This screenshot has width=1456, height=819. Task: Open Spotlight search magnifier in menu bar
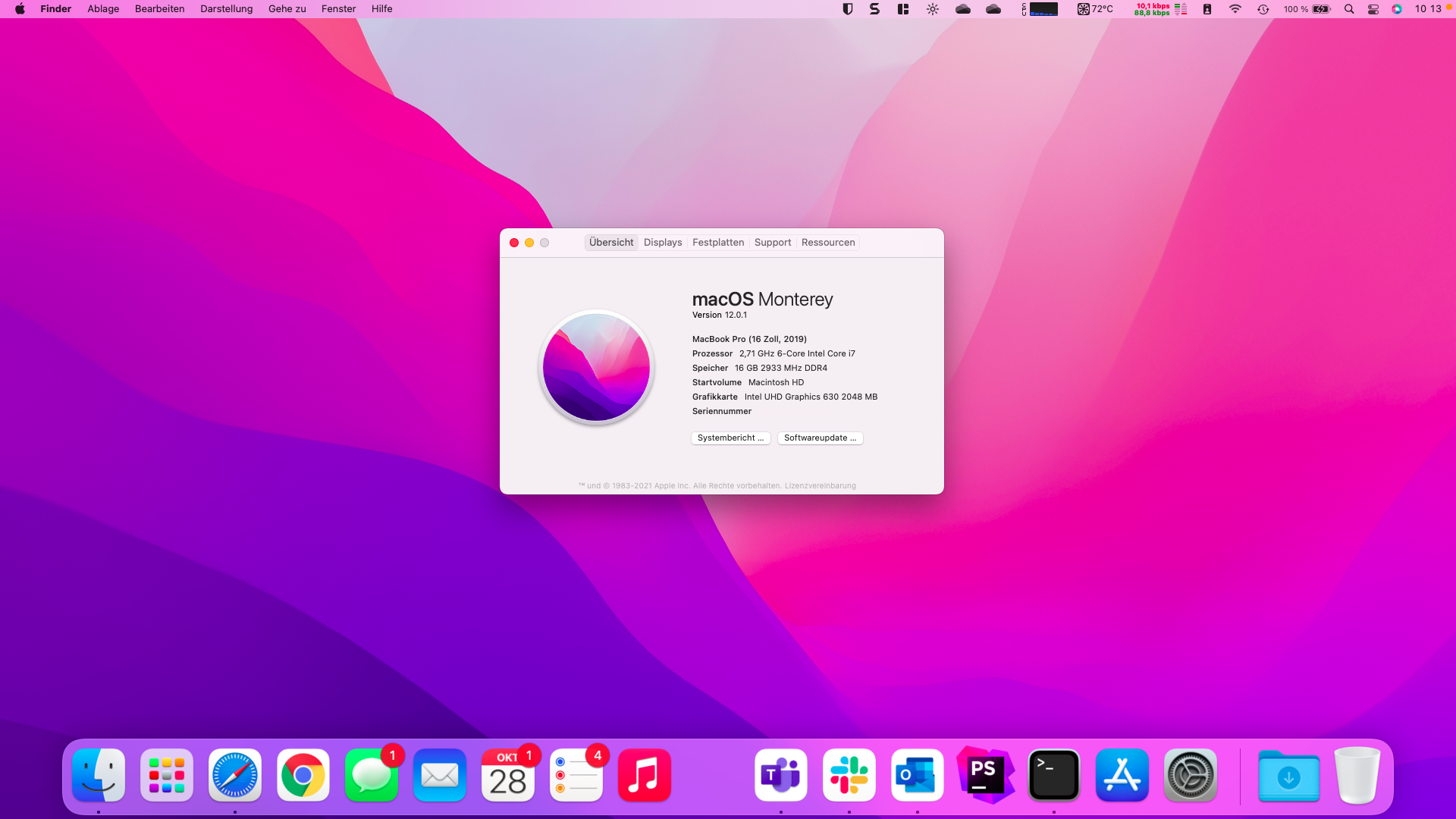tap(1349, 9)
